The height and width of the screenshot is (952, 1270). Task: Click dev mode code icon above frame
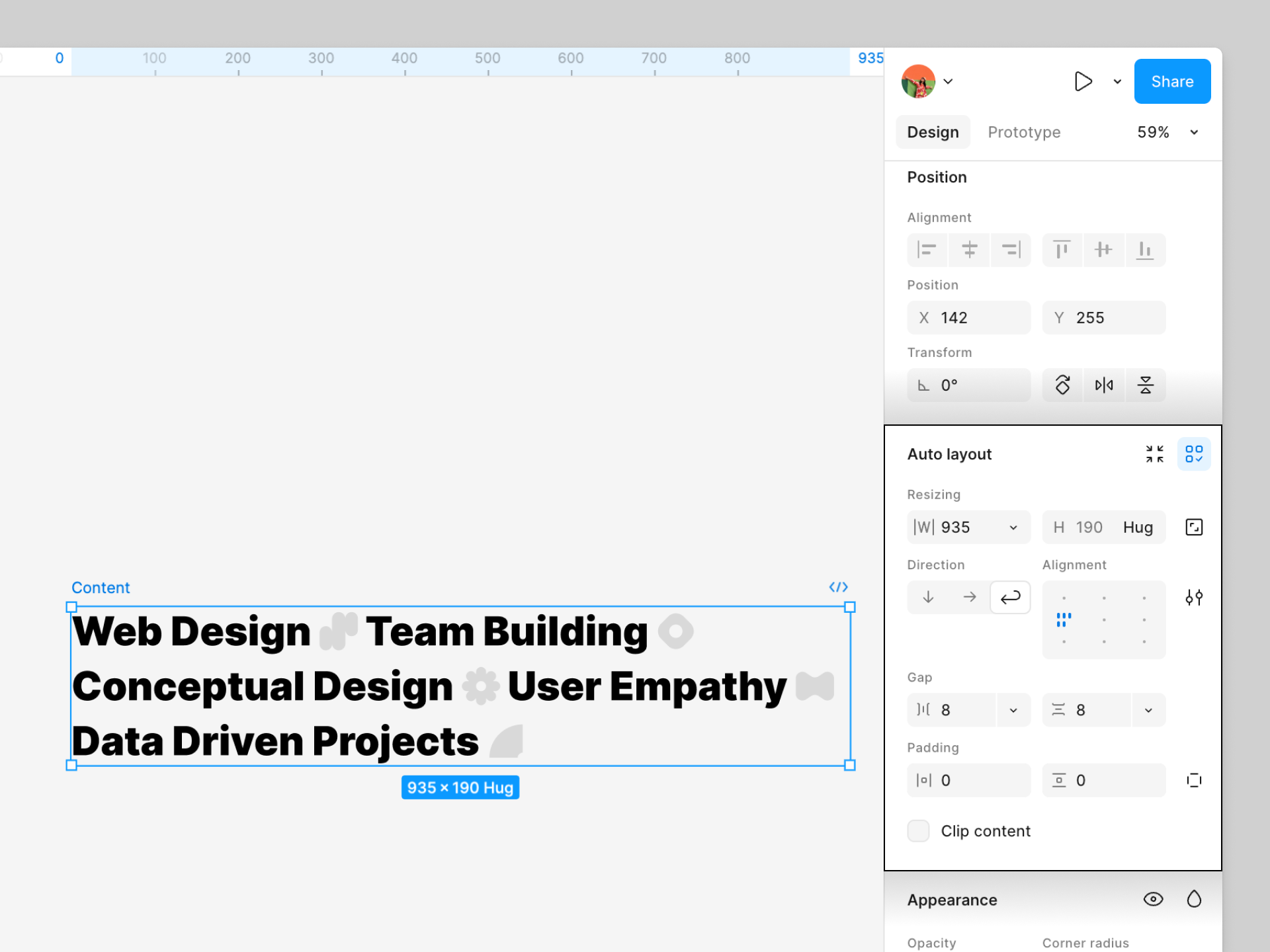838,587
